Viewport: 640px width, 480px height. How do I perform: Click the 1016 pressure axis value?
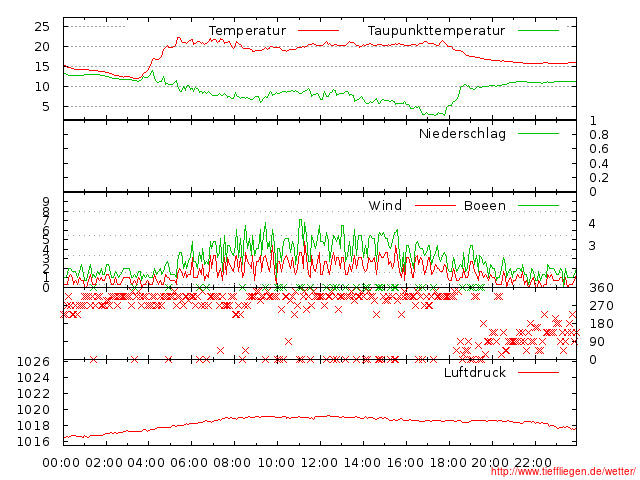coord(33,442)
